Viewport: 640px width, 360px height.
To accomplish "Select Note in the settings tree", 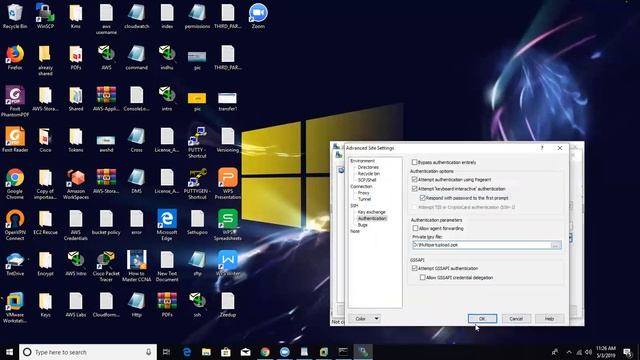I will [355, 231].
